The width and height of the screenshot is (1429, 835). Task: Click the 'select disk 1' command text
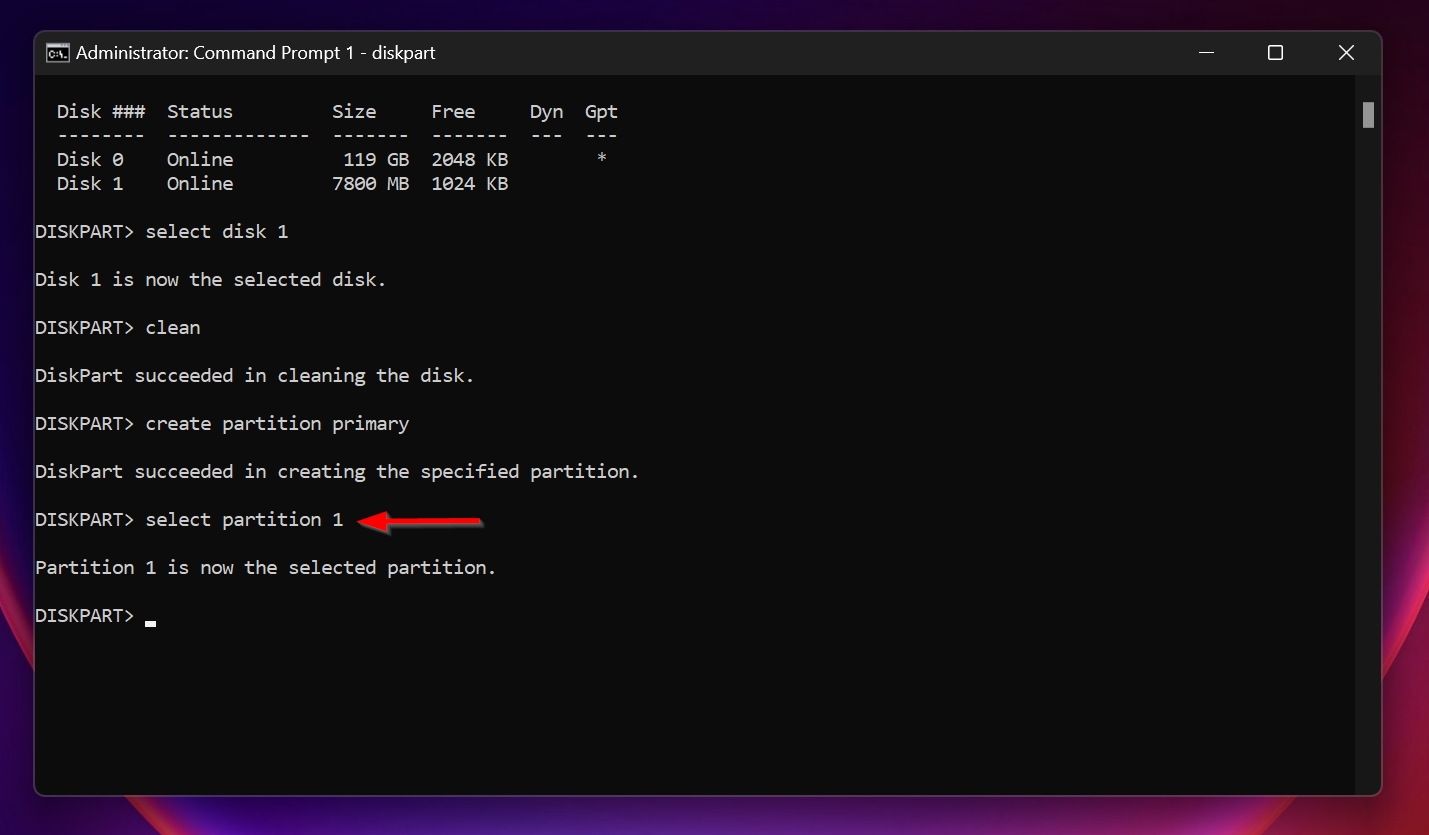click(217, 232)
